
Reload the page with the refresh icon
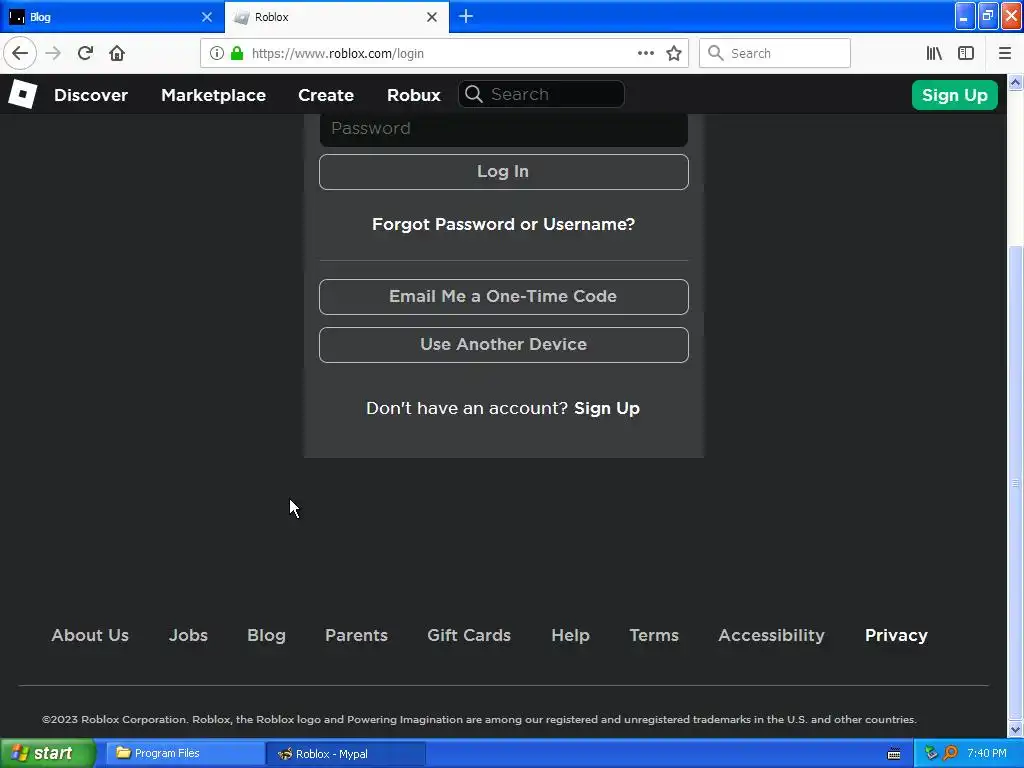(85, 53)
